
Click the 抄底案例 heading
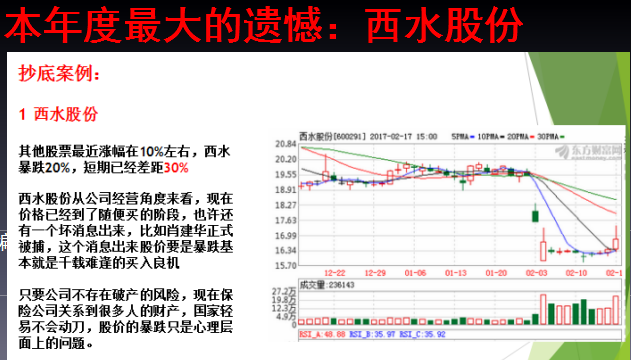coord(59,73)
